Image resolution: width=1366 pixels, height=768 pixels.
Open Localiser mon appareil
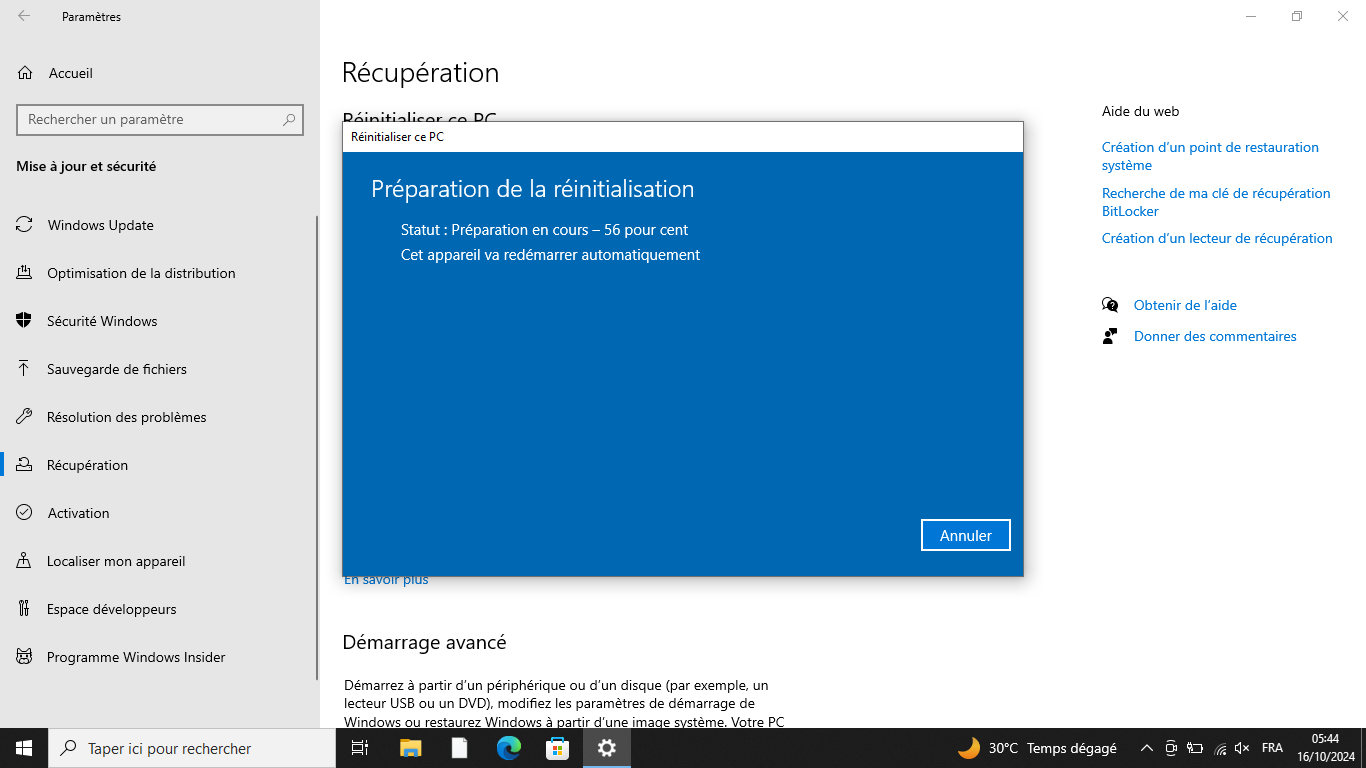[x=116, y=561]
